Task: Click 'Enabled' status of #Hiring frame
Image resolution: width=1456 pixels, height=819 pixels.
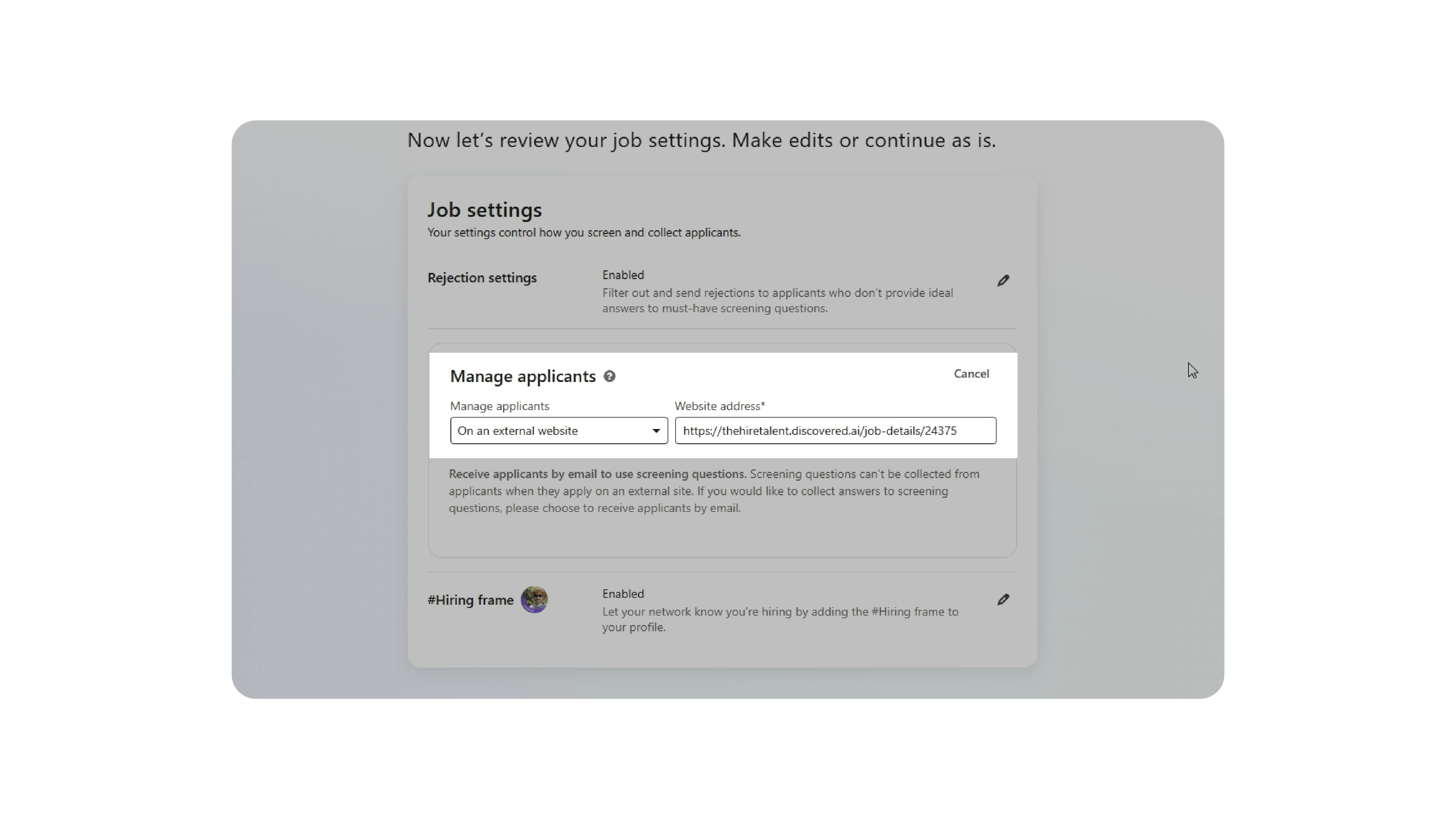Action: [623, 594]
